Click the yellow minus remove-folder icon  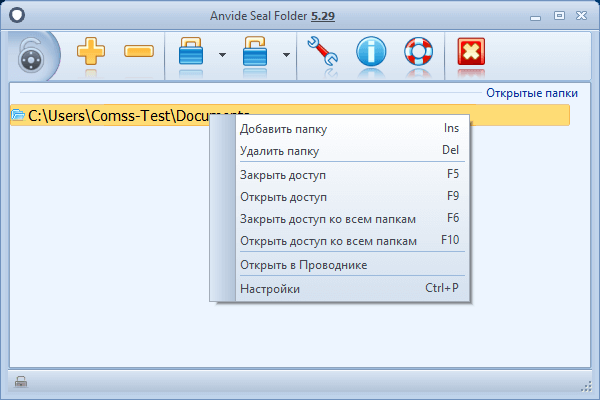[139, 51]
